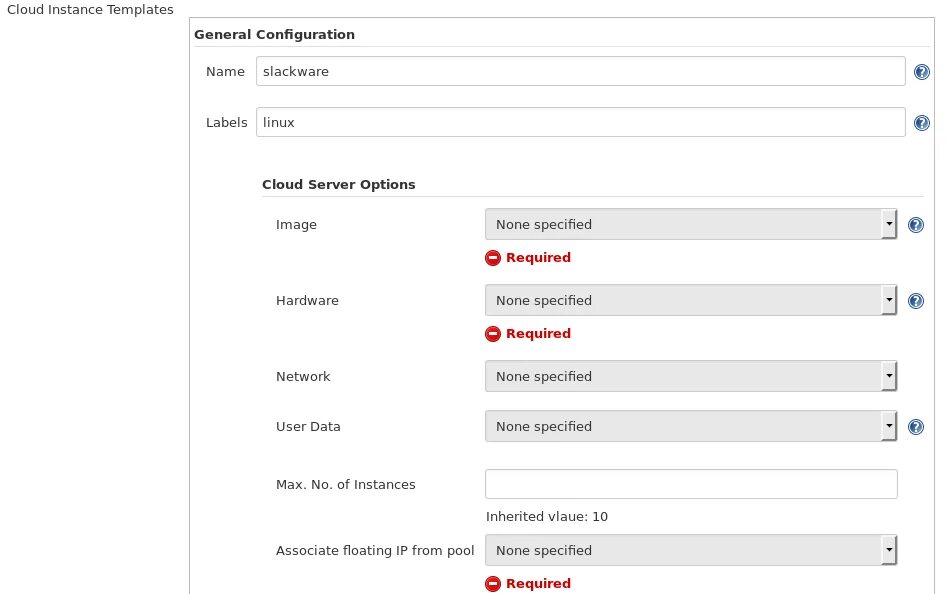Image resolution: width=951 pixels, height=594 pixels.
Task: Open Associate floating IP from pool dropdown
Action: click(x=690, y=551)
